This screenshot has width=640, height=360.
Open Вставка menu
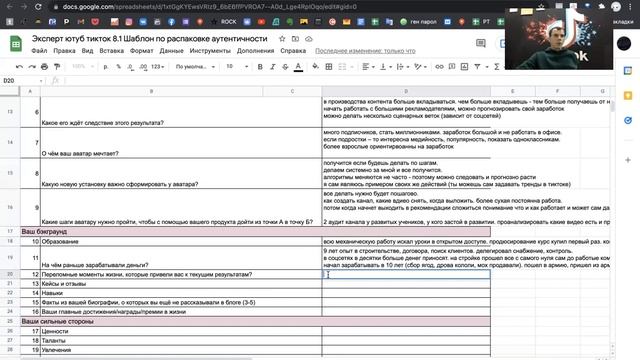point(111,51)
